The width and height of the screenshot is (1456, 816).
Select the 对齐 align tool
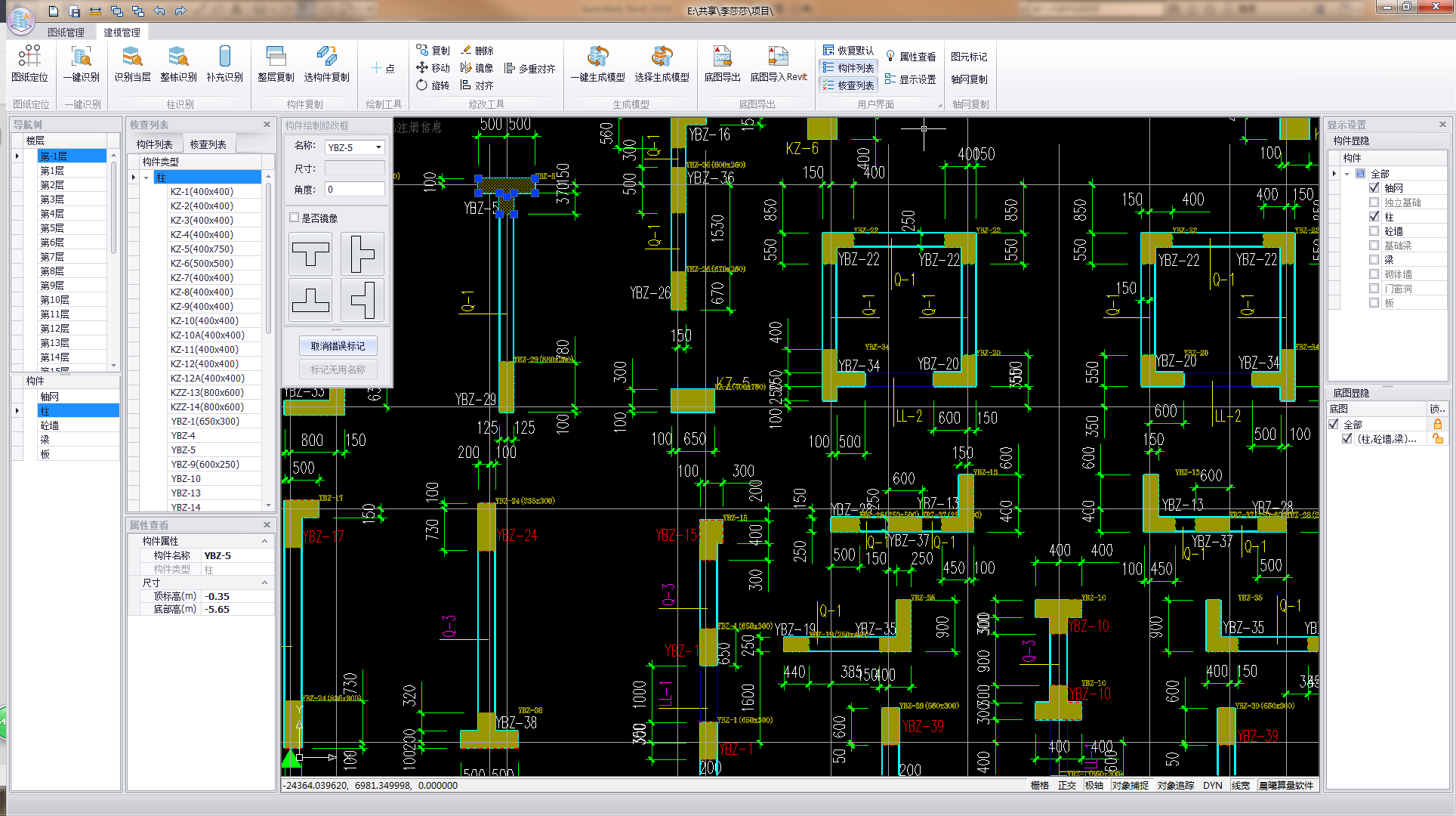[477, 85]
